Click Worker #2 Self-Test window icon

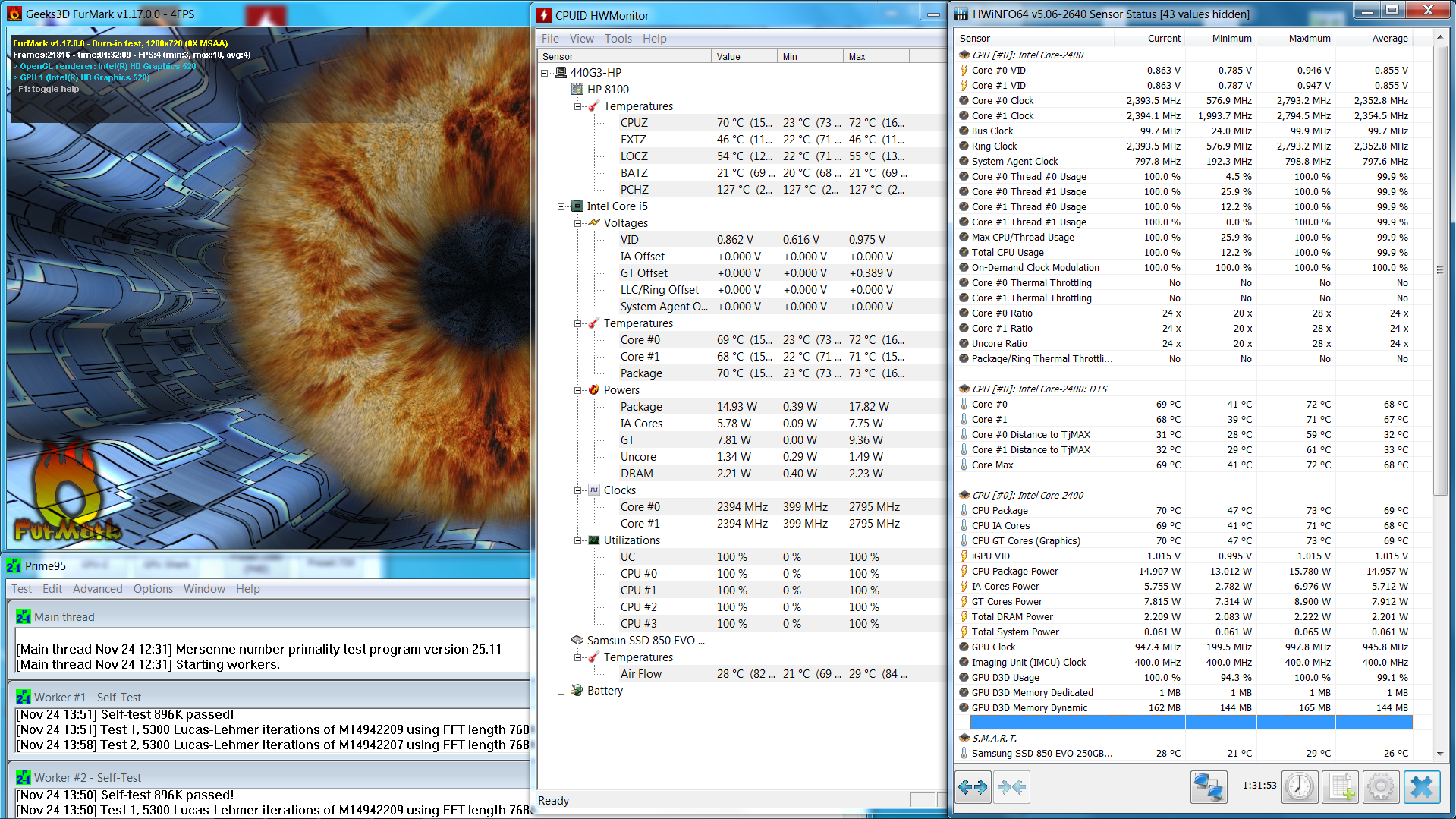(24, 777)
